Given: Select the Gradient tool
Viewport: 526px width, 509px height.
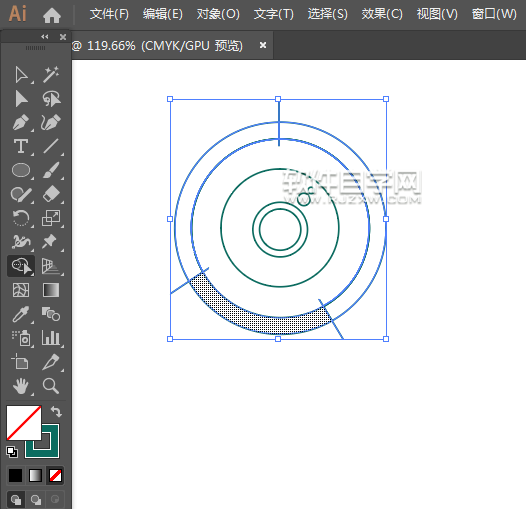Looking at the screenshot, I should tap(51, 290).
